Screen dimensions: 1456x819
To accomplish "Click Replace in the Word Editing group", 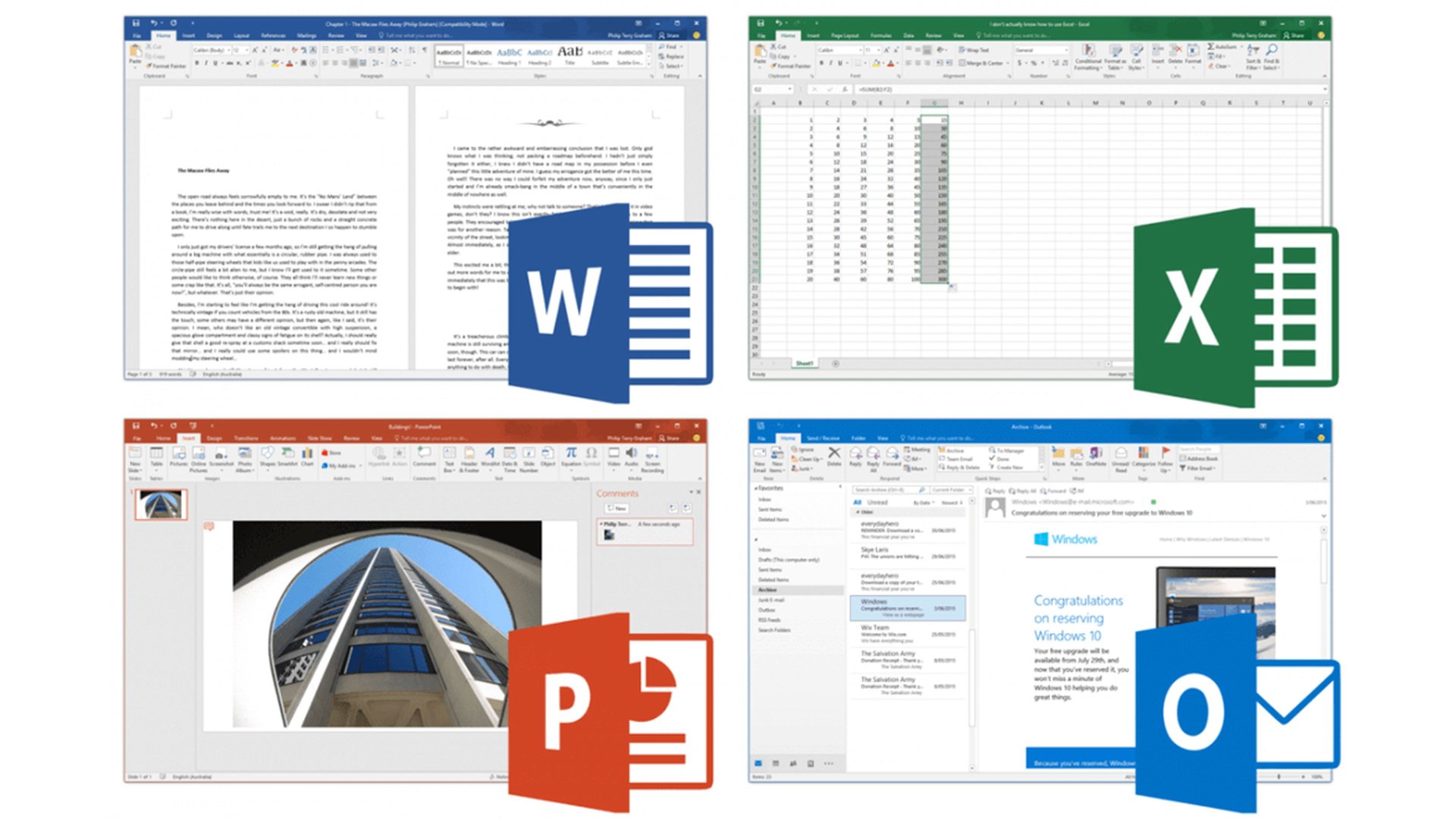I will coord(671,56).
